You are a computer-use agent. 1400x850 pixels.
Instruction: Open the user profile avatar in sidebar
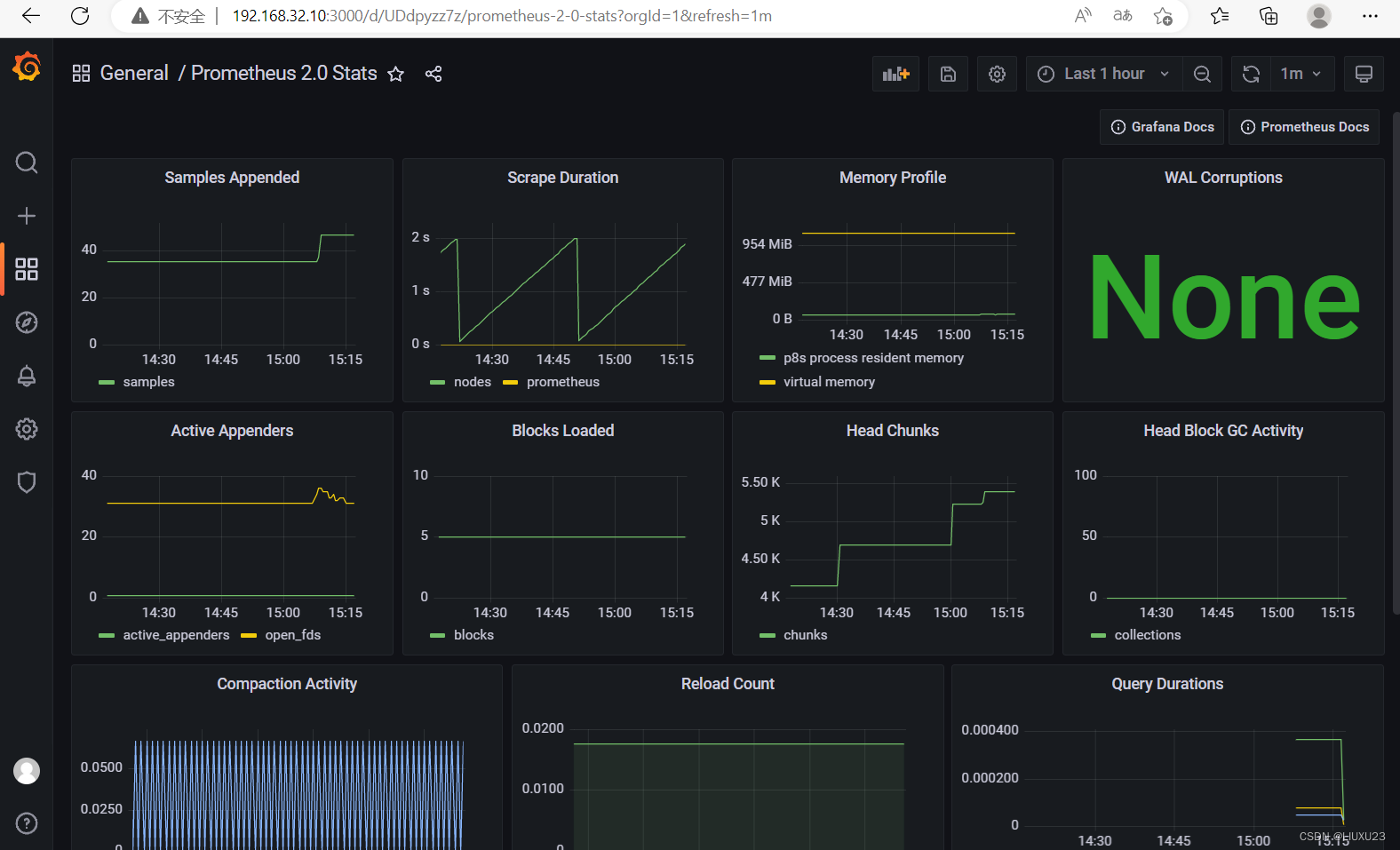click(27, 771)
